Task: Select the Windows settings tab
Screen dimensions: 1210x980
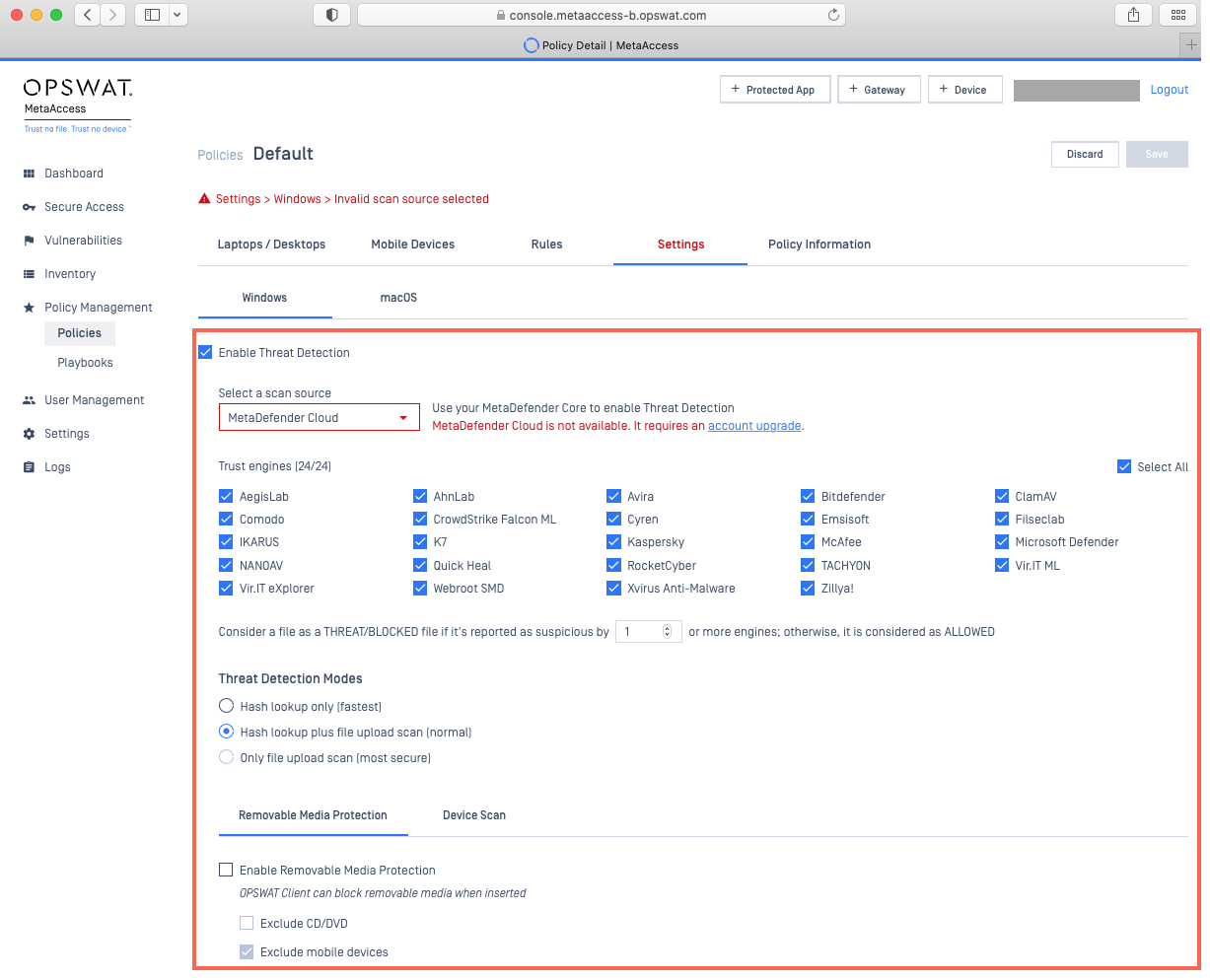Action: [264, 298]
